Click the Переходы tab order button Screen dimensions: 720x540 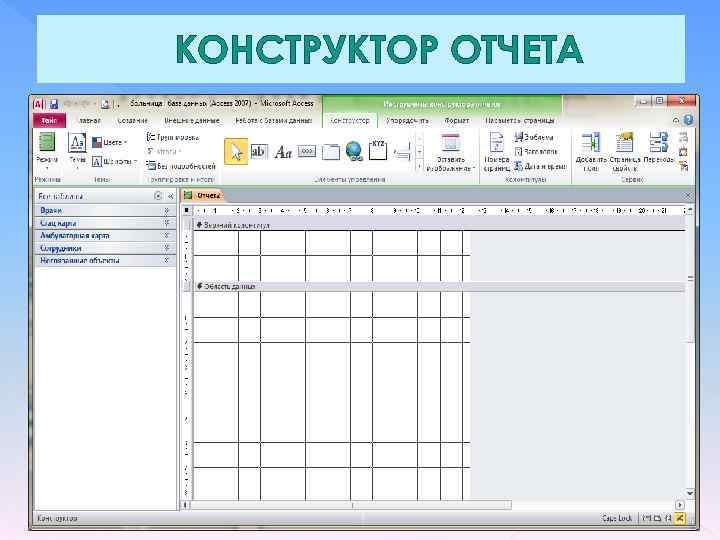click(658, 149)
